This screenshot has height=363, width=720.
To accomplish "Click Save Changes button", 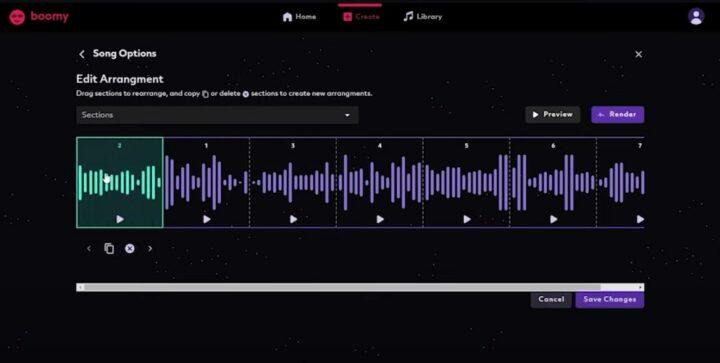I will point(610,300).
